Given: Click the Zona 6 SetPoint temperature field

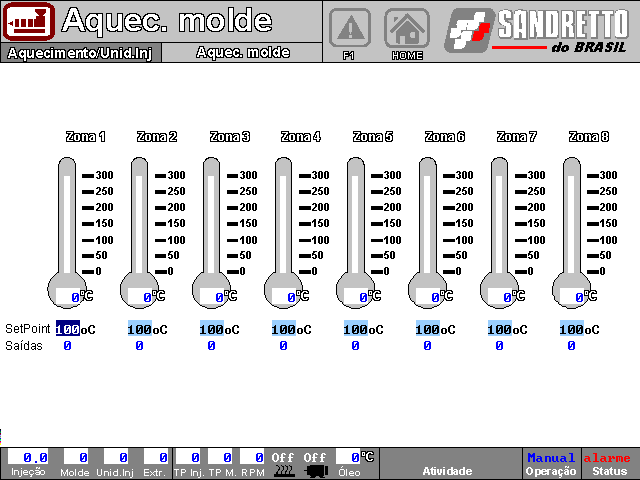Looking at the screenshot, I should pyautogui.click(x=428, y=329).
